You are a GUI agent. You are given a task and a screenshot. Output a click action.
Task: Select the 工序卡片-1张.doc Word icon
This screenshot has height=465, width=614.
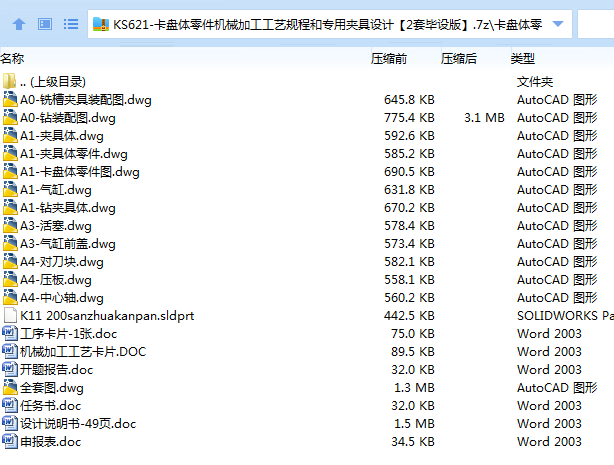[x=10, y=333]
